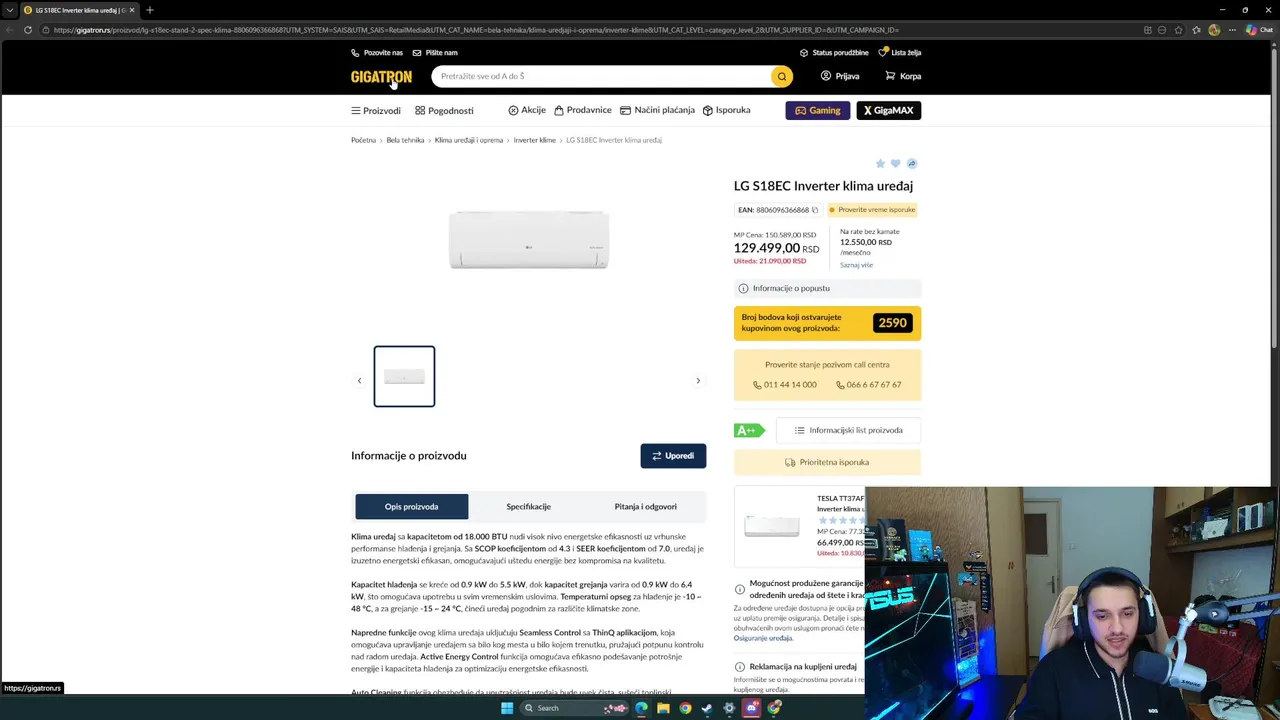Open Informacijski list proizvoda
Screen dimensions: 1280x720
848,430
